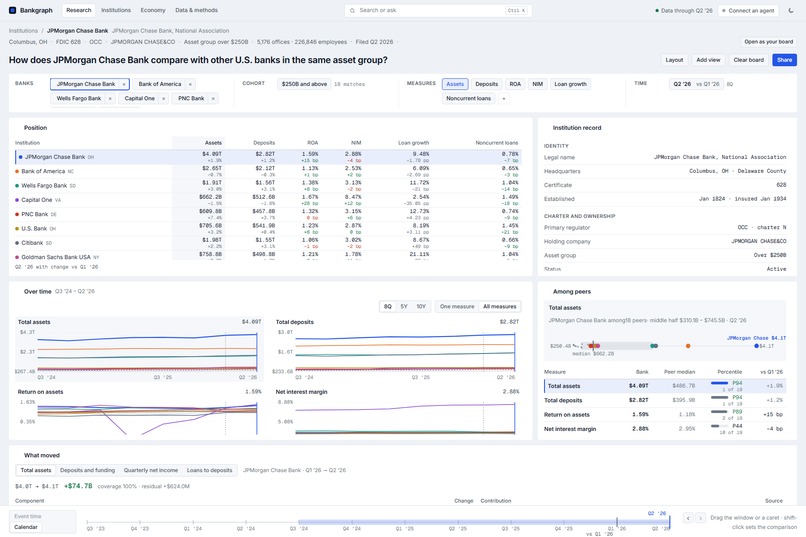Select Loans to deposits tab
This screenshot has height=537, width=806.
click(x=210, y=471)
